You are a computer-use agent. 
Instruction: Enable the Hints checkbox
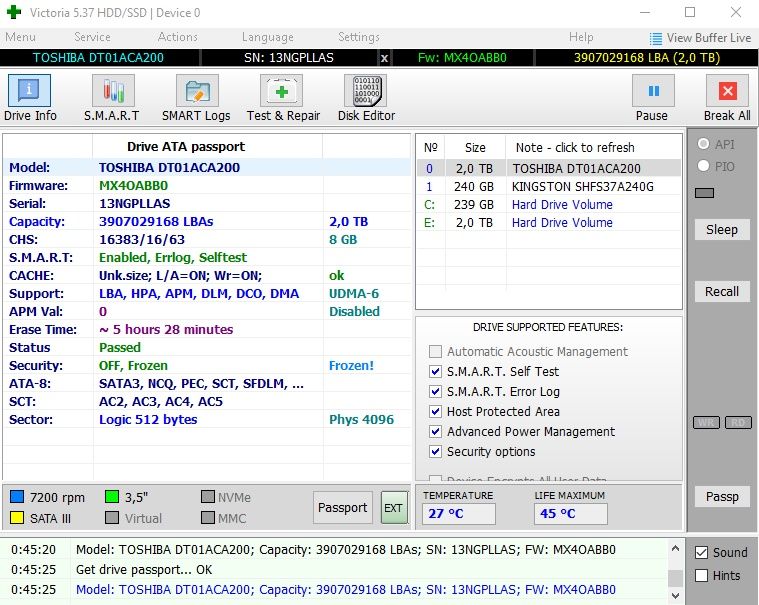coord(701,575)
